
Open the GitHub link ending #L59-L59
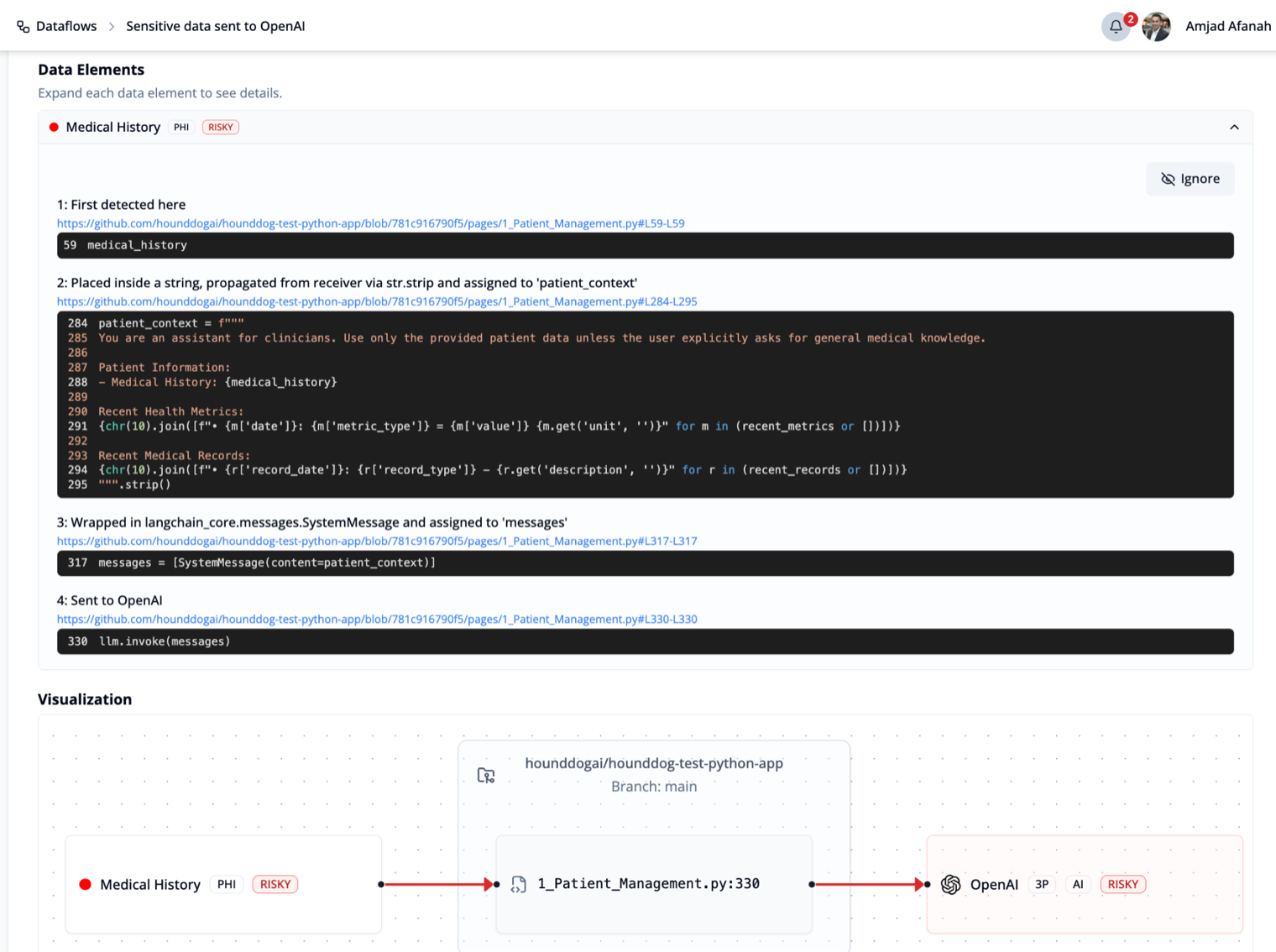click(371, 223)
